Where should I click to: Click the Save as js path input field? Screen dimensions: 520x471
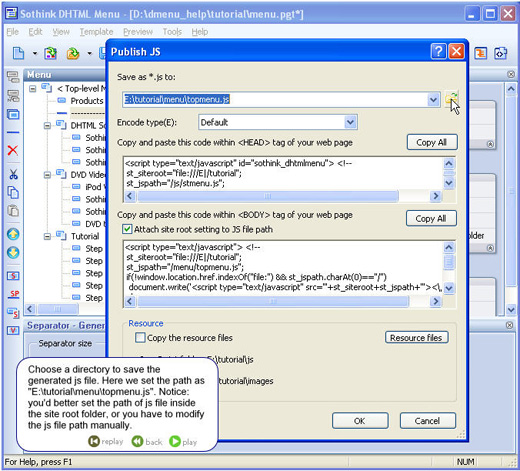[x=275, y=99]
